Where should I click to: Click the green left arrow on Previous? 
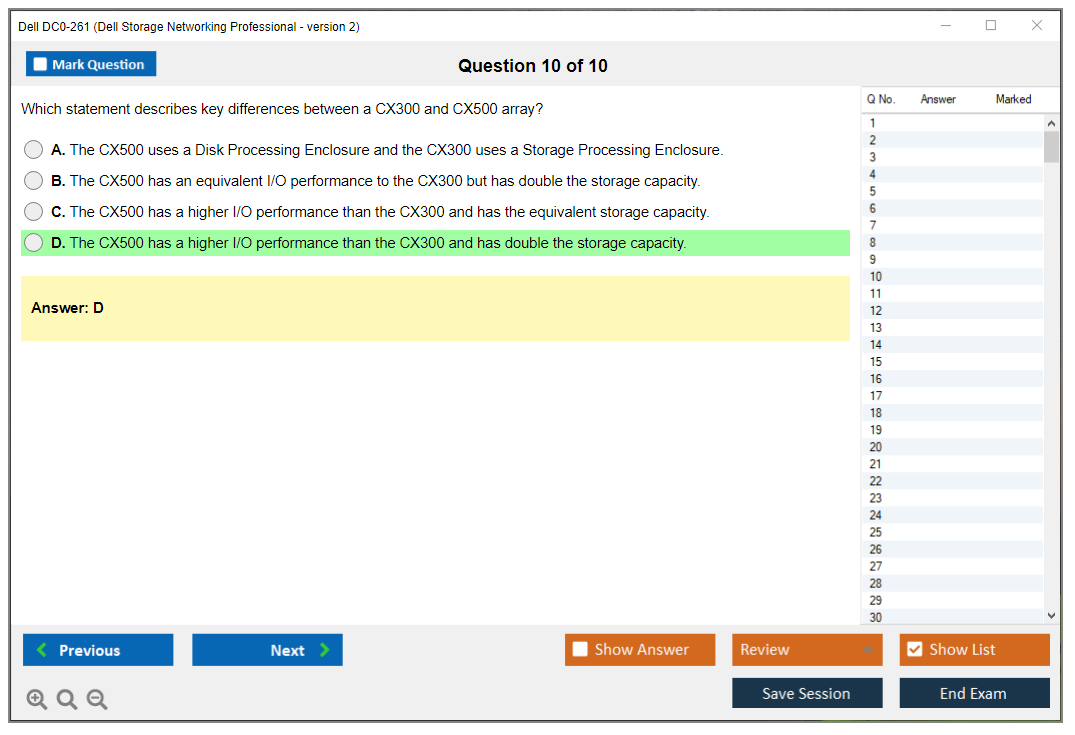[42, 650]
